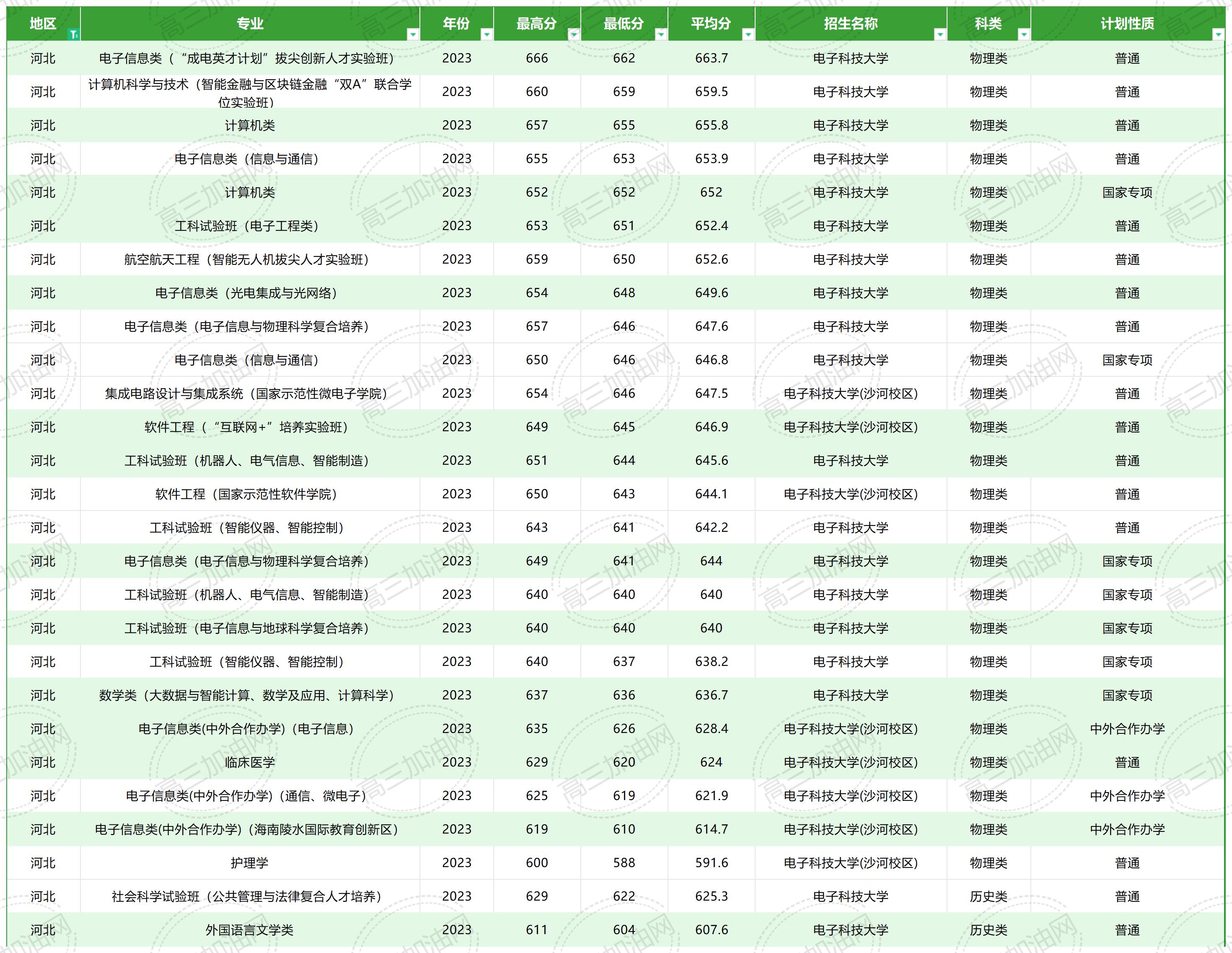Screen dimensions: 1232x953
Task: Select 软件工程（“互联网+”培养实验班） cell
Action: [x=250, y=427]
